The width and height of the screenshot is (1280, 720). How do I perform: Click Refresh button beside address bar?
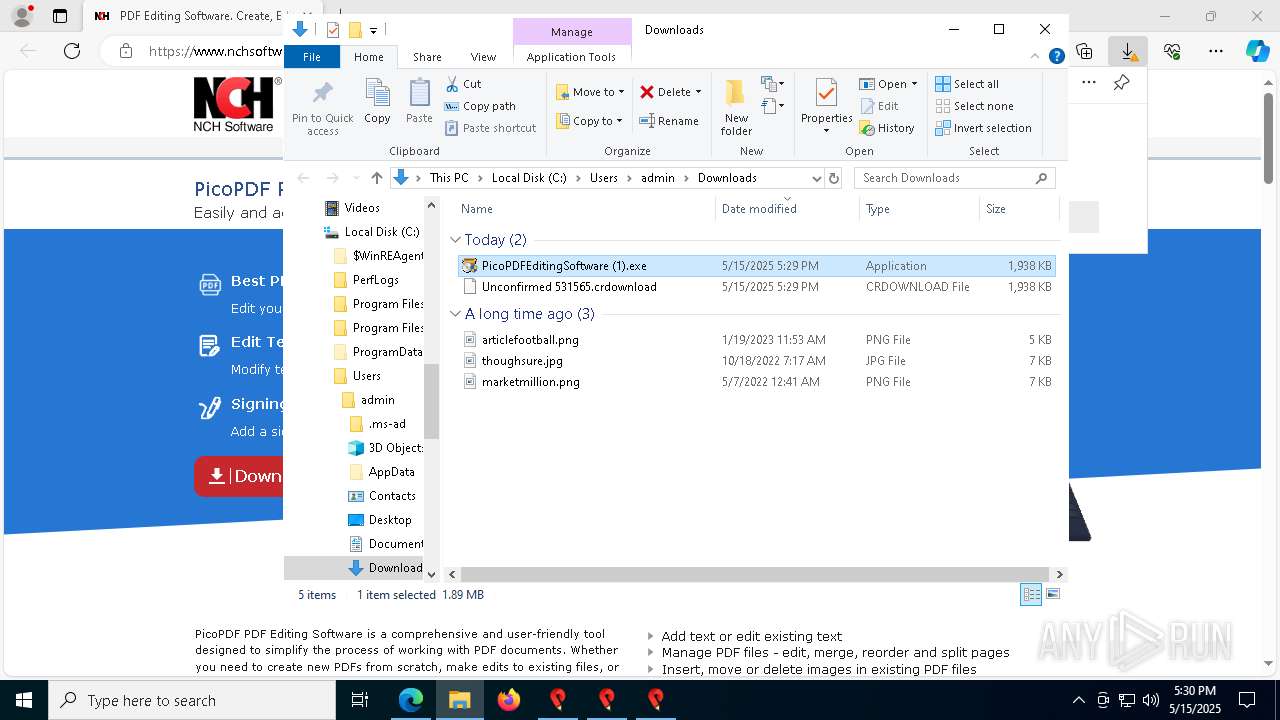click(x=834, y=178)
